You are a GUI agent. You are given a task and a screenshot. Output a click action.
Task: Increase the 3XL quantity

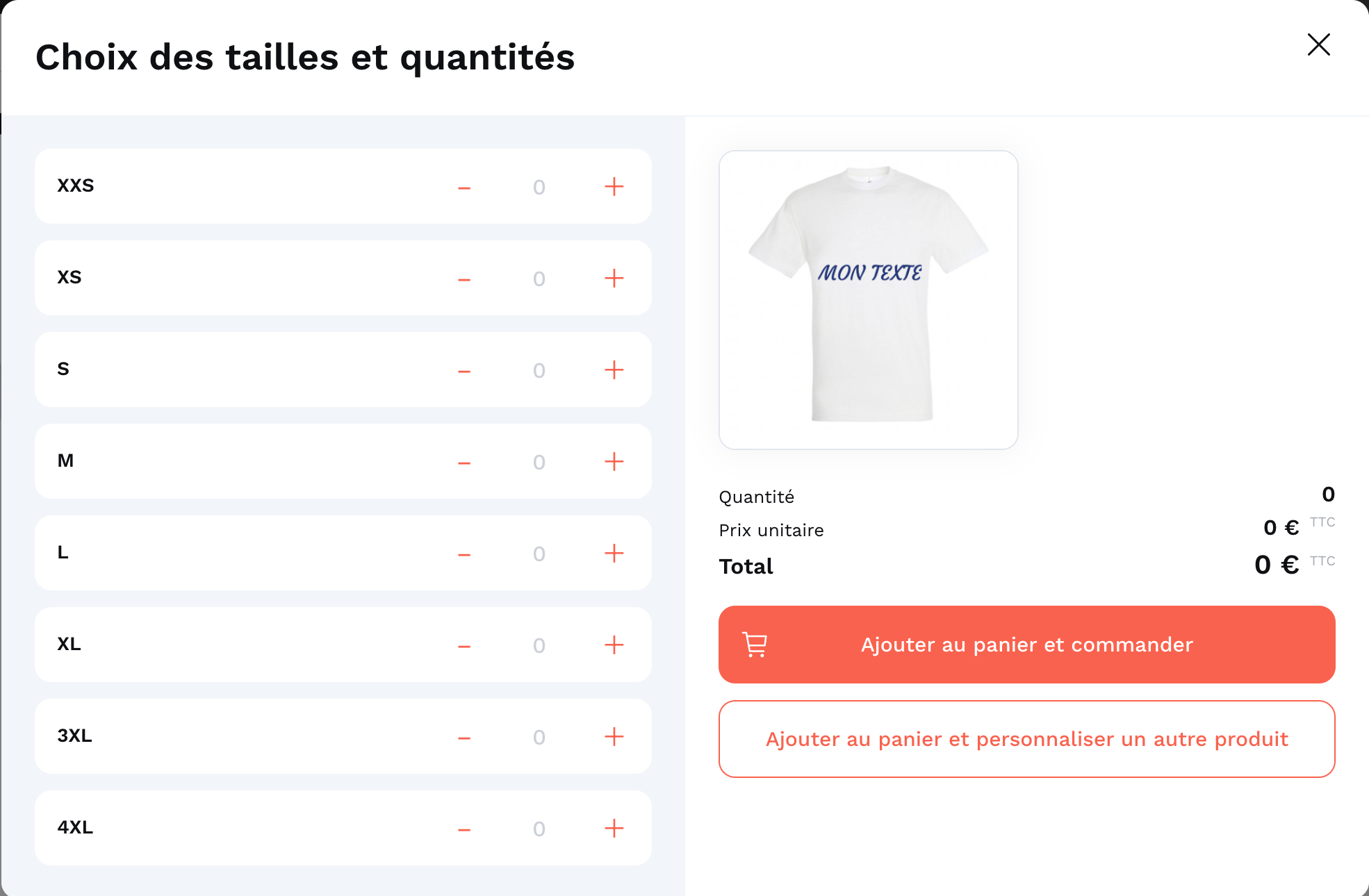pos(614,736)
